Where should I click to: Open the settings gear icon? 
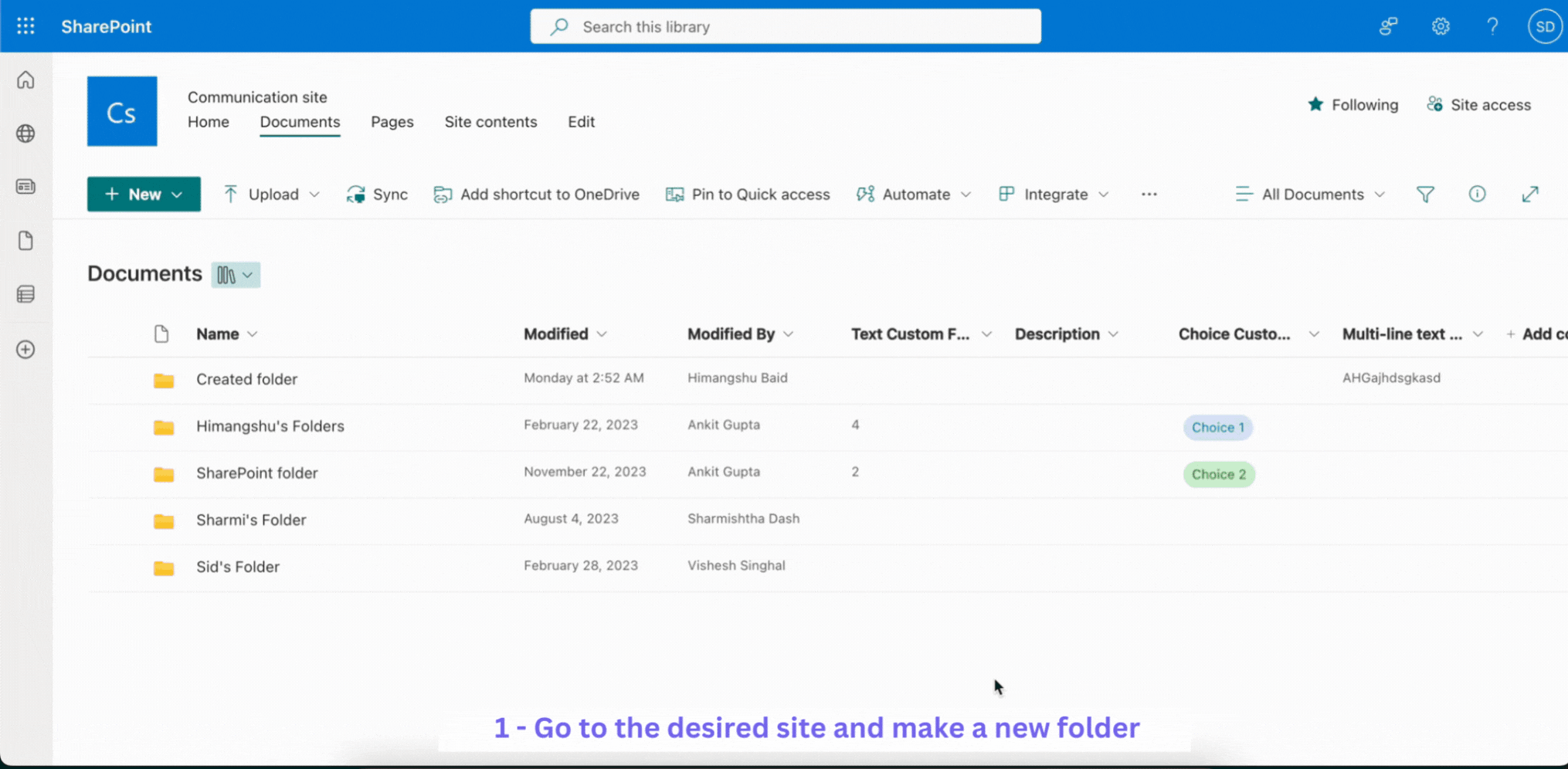1441,26
